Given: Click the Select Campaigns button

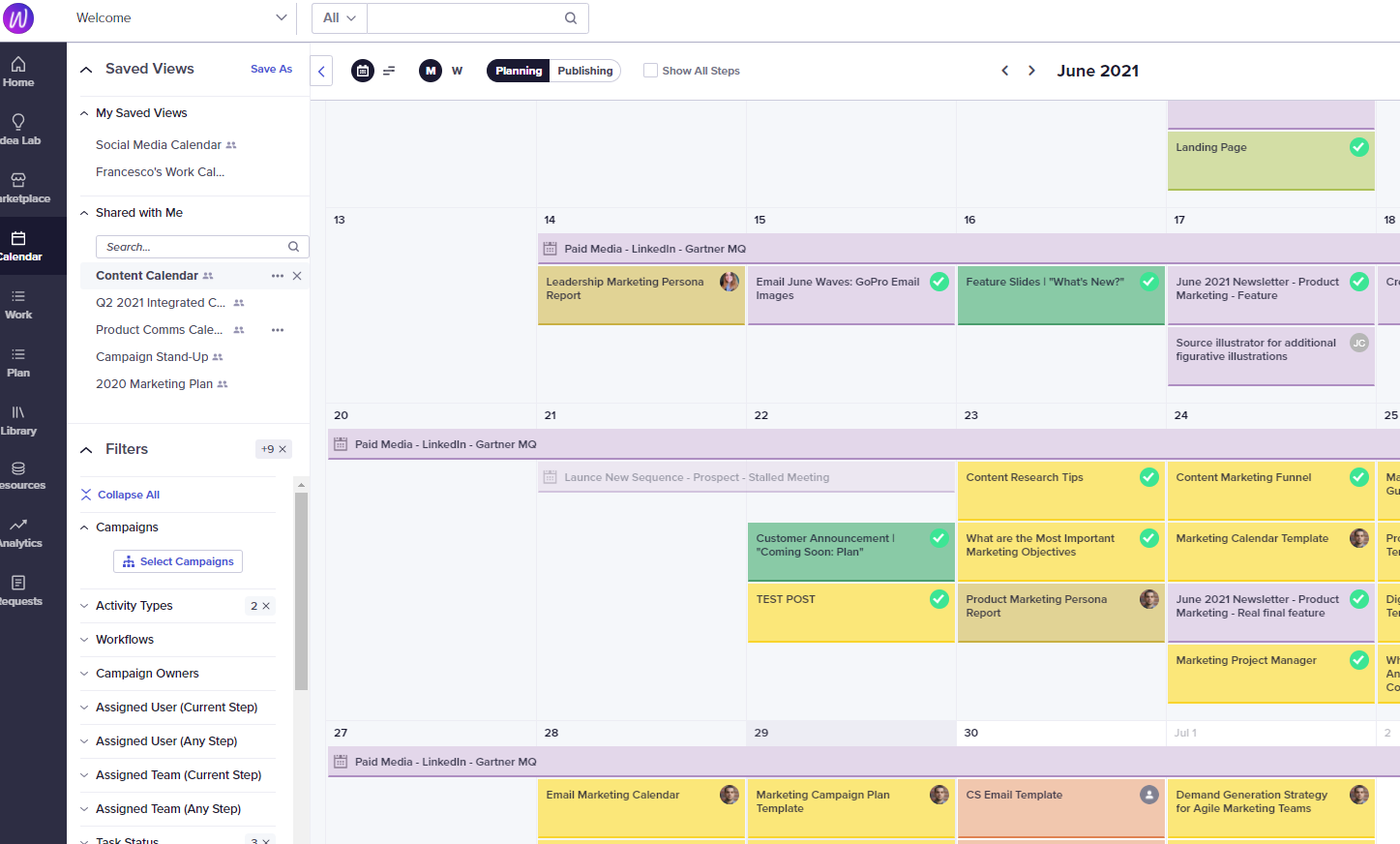Looking at the screenshot, I should click(x=178, y=561).
